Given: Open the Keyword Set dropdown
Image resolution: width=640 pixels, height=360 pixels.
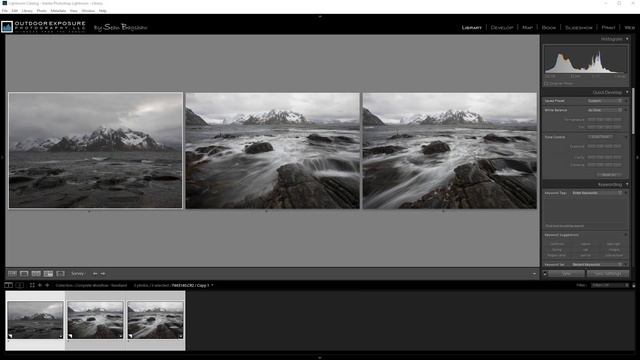Looking at the screenshot, I should pos(597,264).
